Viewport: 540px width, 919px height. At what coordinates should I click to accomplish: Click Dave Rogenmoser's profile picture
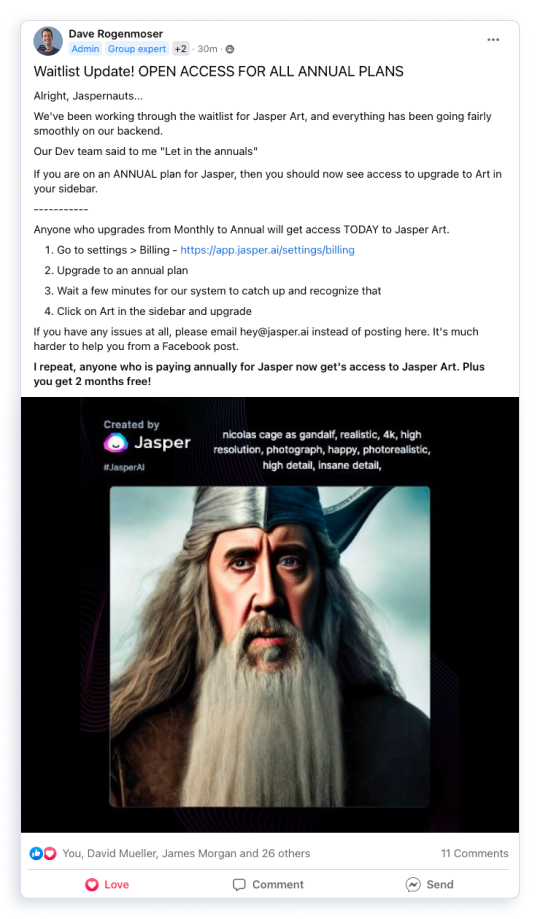pyautogui.click(x=47, y=41)
